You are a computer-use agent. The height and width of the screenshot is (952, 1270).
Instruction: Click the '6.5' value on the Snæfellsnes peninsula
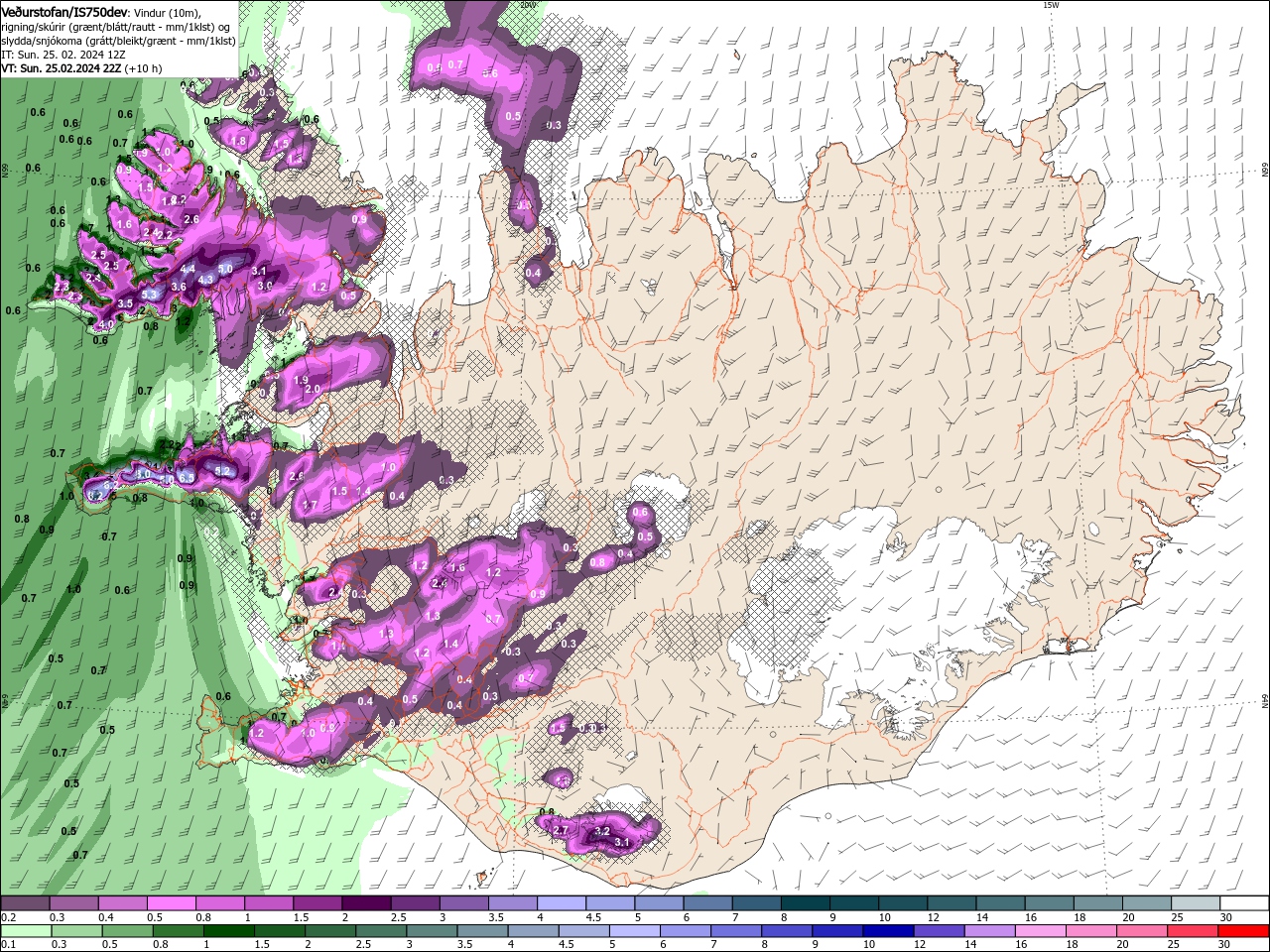pos(186,478)
